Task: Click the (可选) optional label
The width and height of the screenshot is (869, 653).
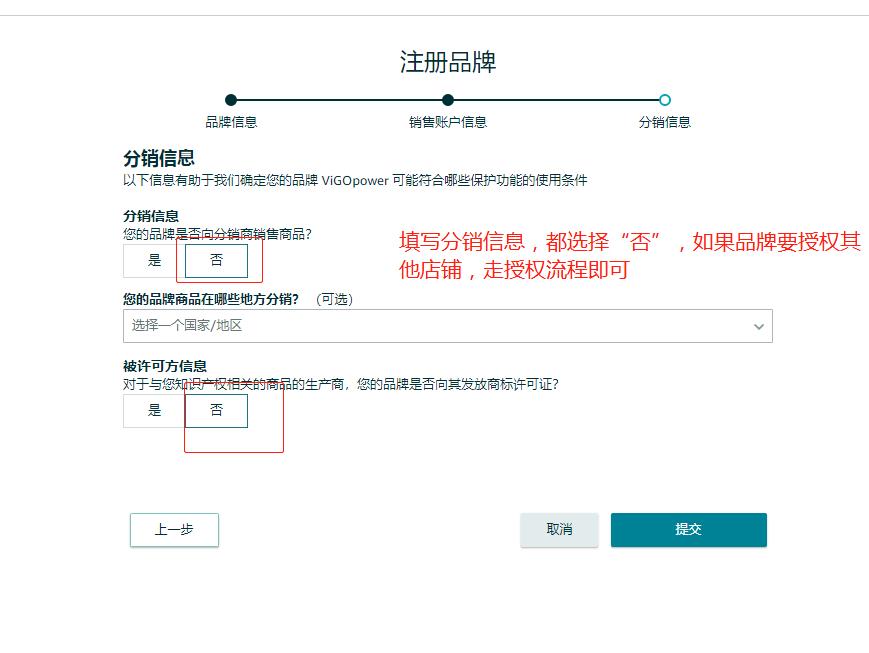Action: pyautogui.click(x=334, y=299)
